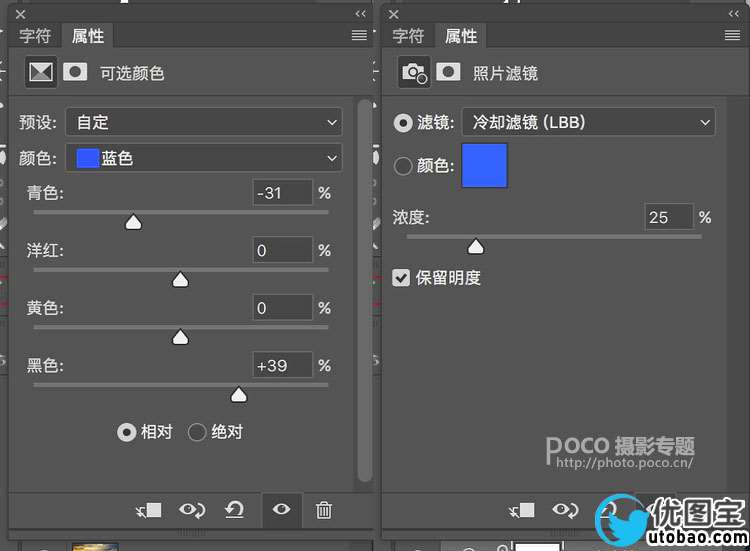The width and height of the screenshot is (750, 551).
Task: View previous state in Photo Filter panel
Action: (565, 510)
